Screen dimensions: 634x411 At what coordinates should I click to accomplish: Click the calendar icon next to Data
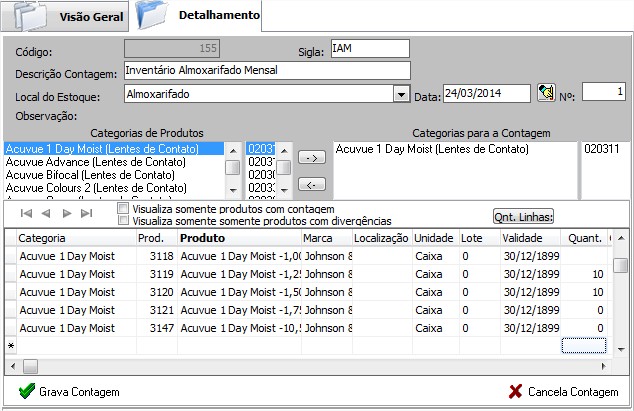pyautogui.click(x=545, y=93)
